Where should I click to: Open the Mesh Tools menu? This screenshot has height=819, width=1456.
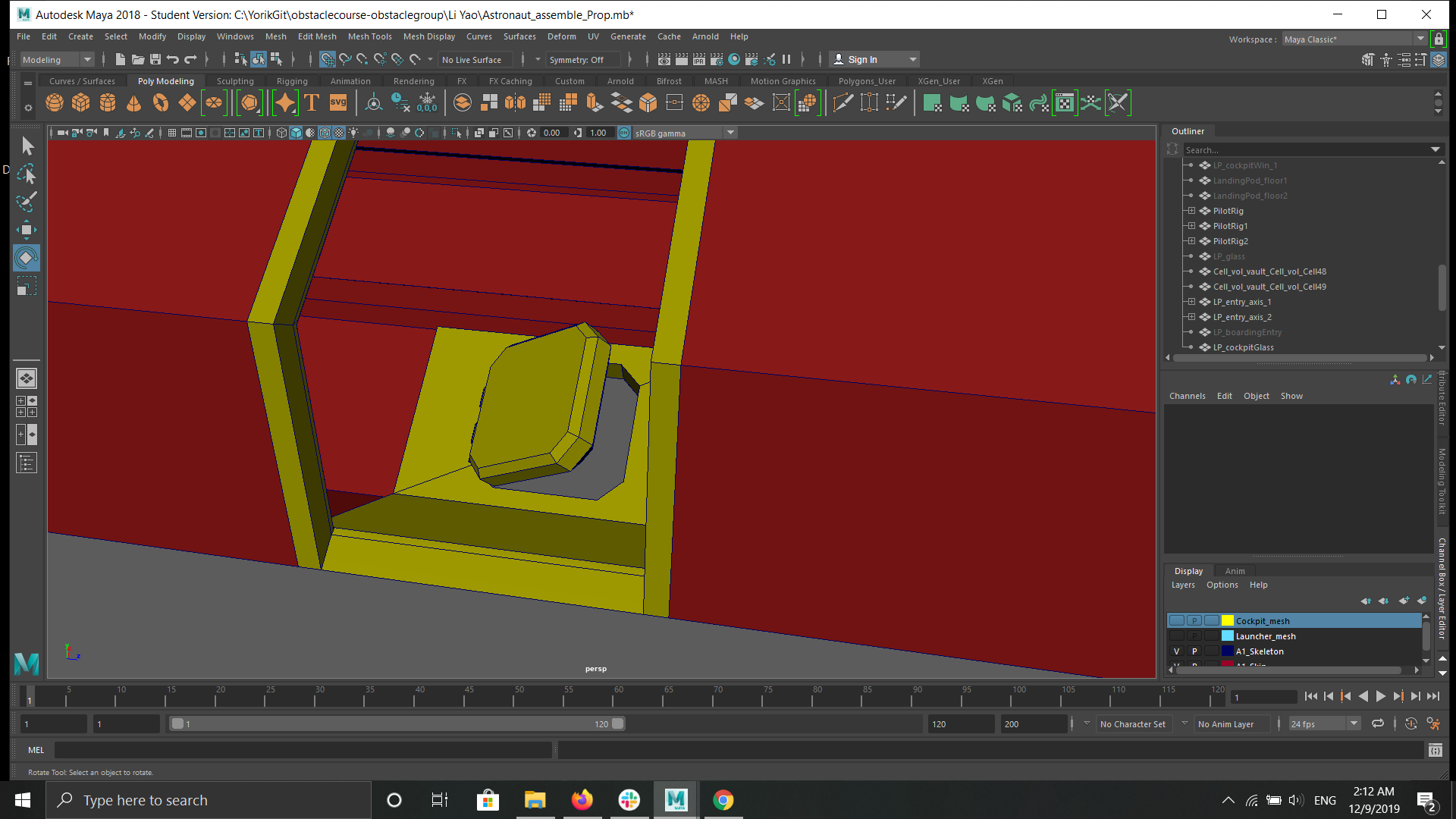(x=369, y=36)
